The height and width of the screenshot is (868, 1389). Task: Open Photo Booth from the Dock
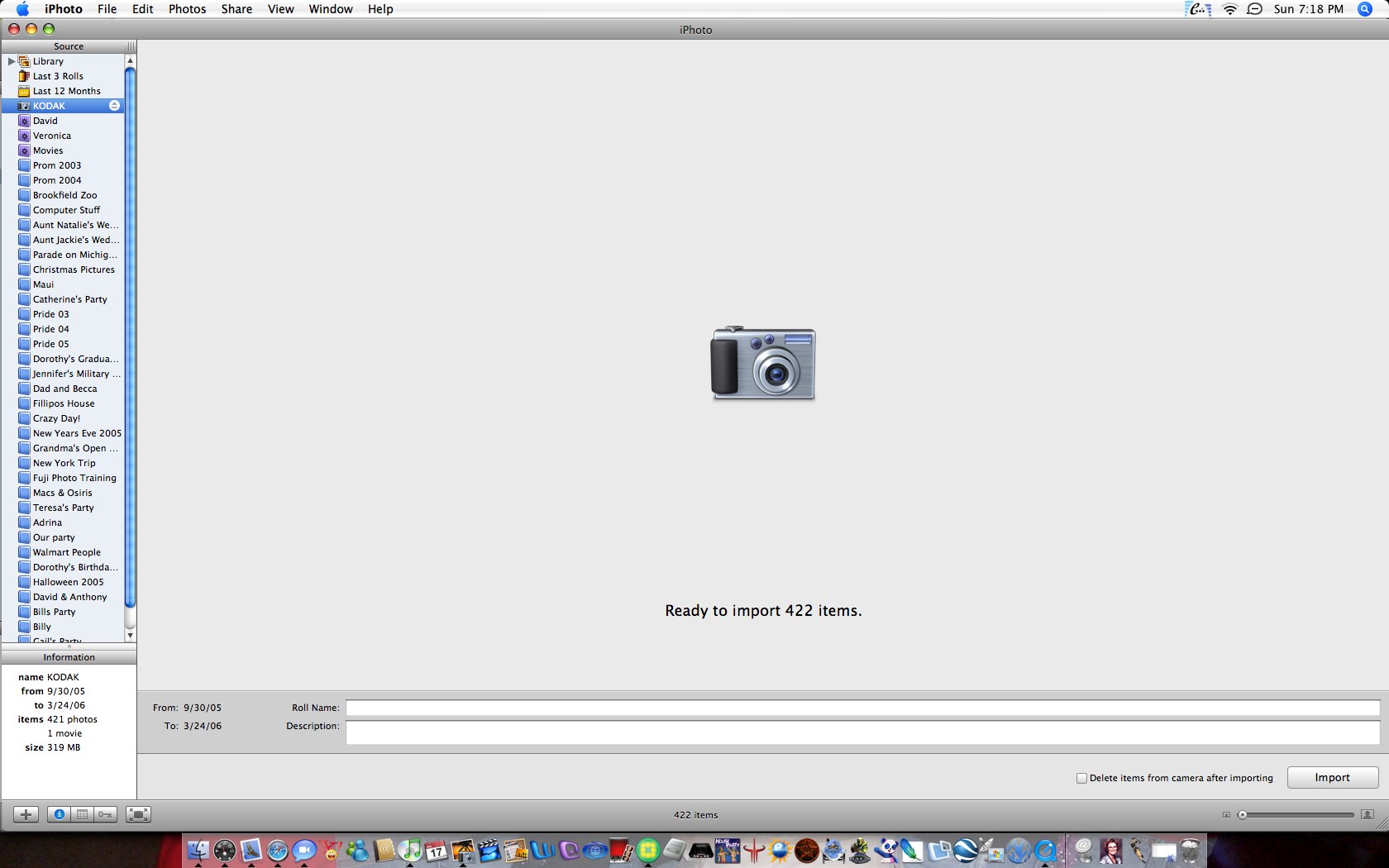[x=620, y=850]
